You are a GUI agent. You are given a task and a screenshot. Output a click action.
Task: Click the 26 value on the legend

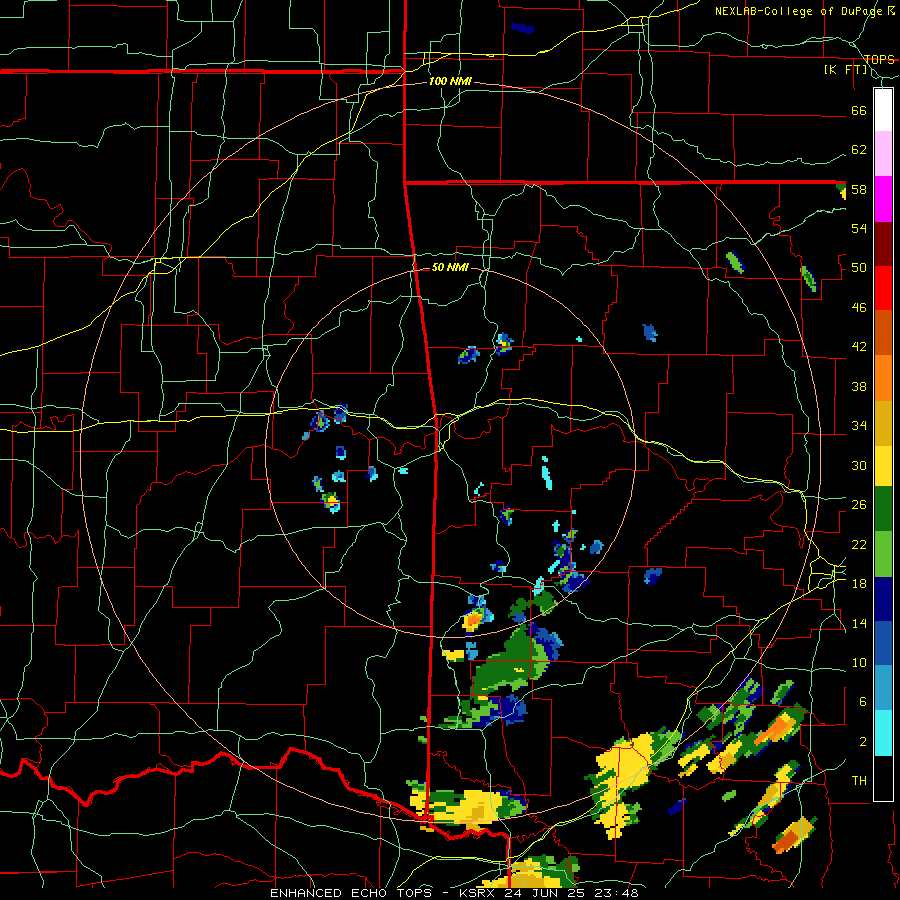[859, 505]
